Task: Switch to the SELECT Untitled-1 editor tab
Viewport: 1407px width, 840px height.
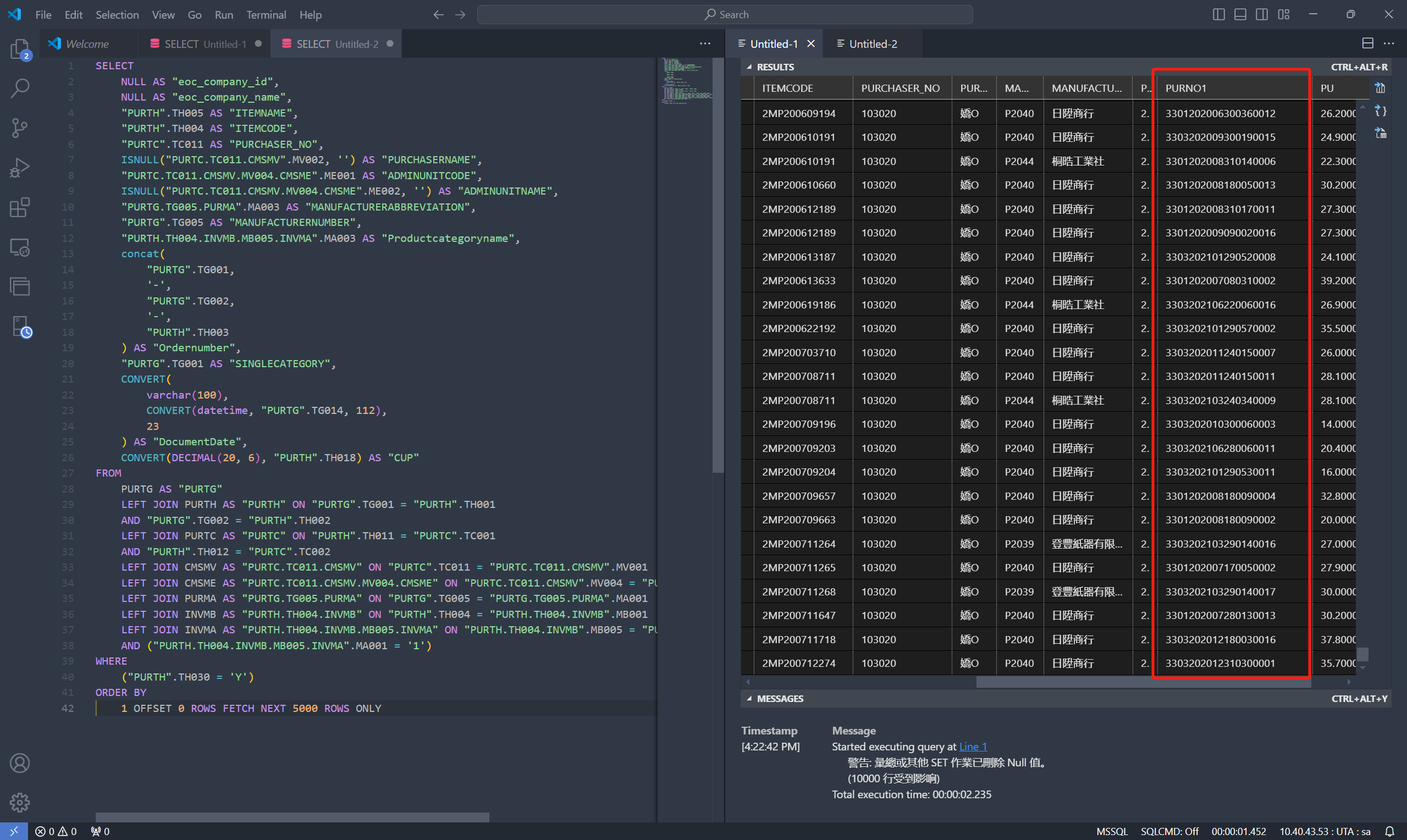Action: click(205, 43)
